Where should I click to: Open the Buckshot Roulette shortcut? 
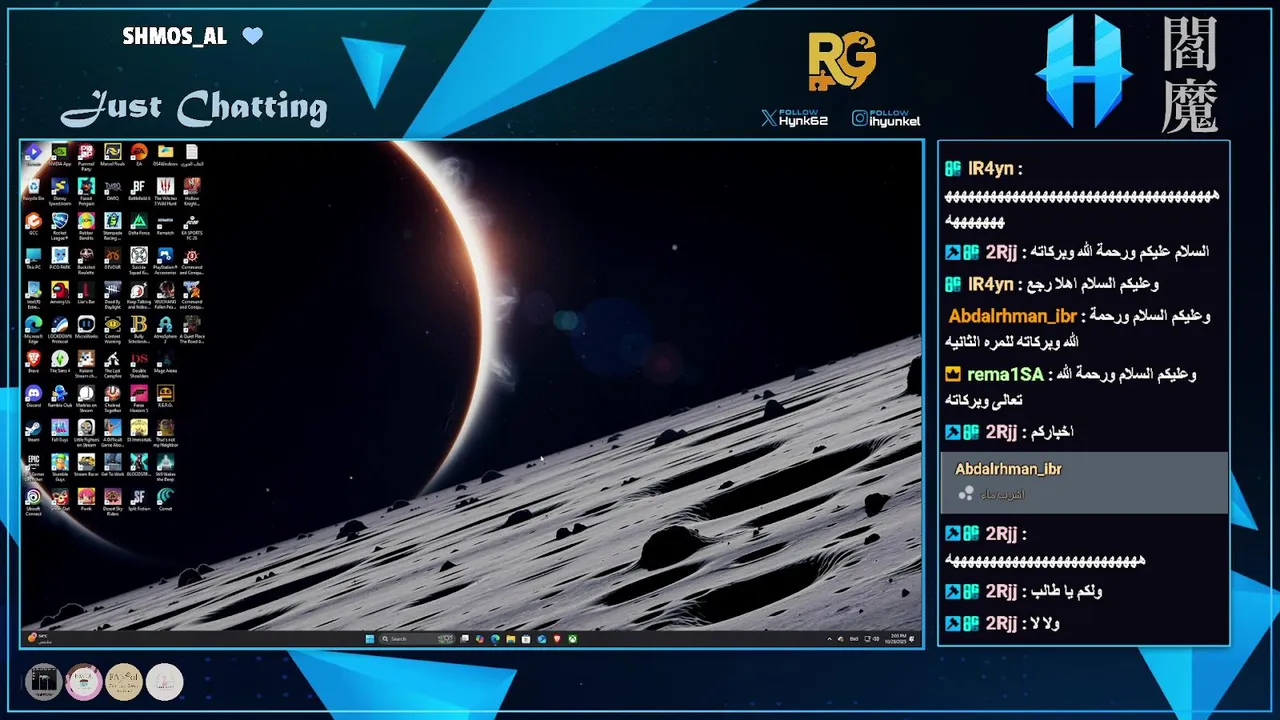click(86, 259)
